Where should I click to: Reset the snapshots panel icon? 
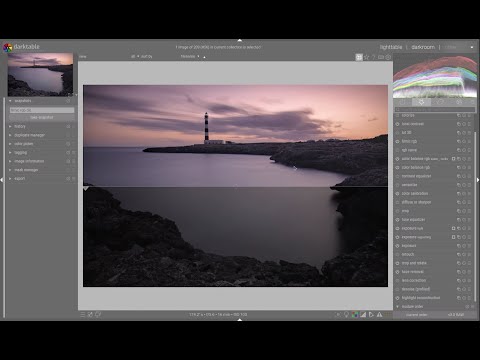click(68, 101)
